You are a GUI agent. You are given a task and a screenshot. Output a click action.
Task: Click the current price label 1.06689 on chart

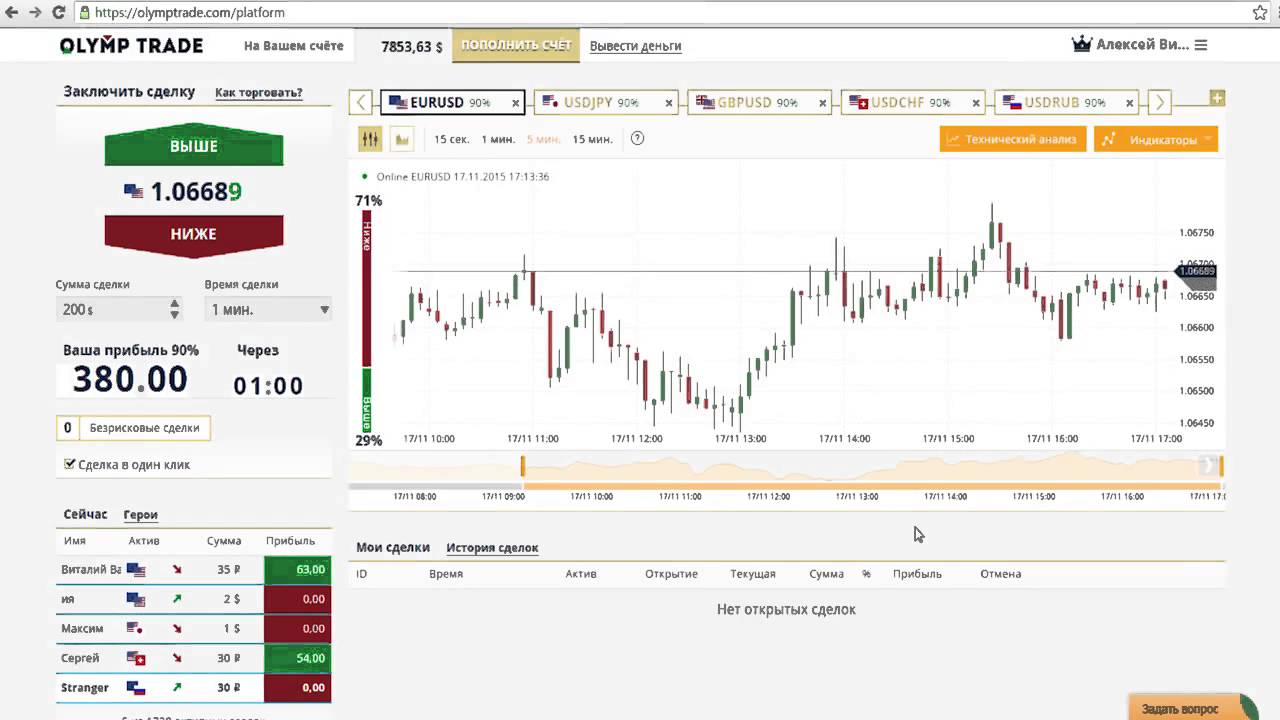click(1197, 271)
